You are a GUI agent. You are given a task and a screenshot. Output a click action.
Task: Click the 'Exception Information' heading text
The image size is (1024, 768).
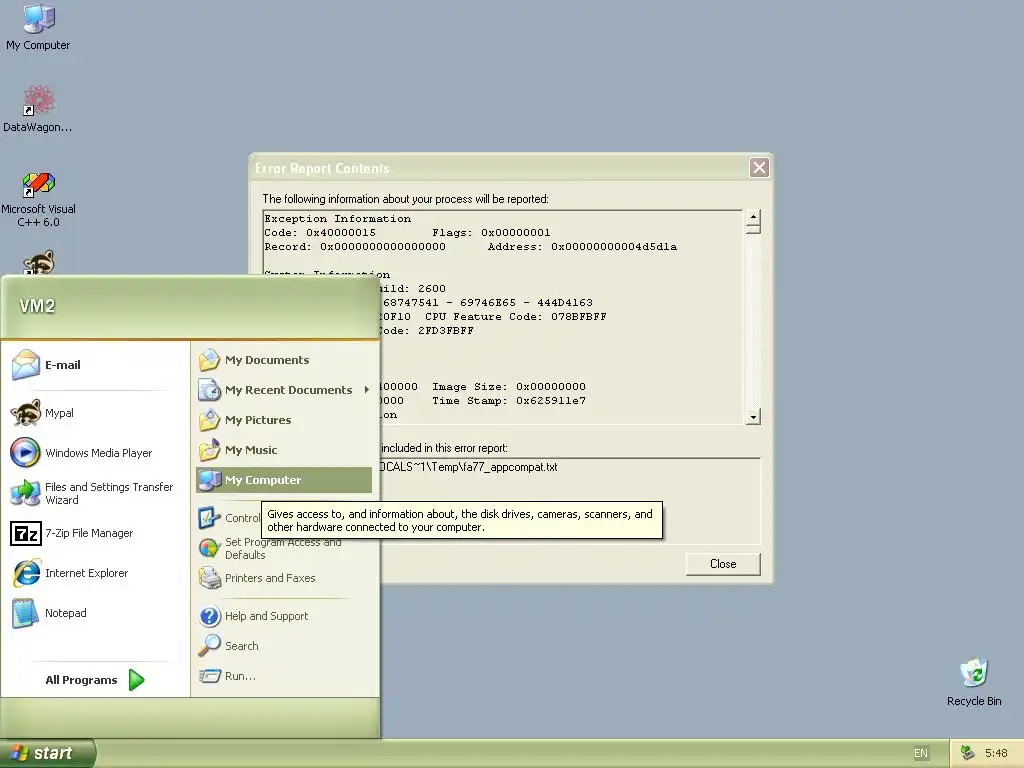pyautogui.click(x=338, y=219)
